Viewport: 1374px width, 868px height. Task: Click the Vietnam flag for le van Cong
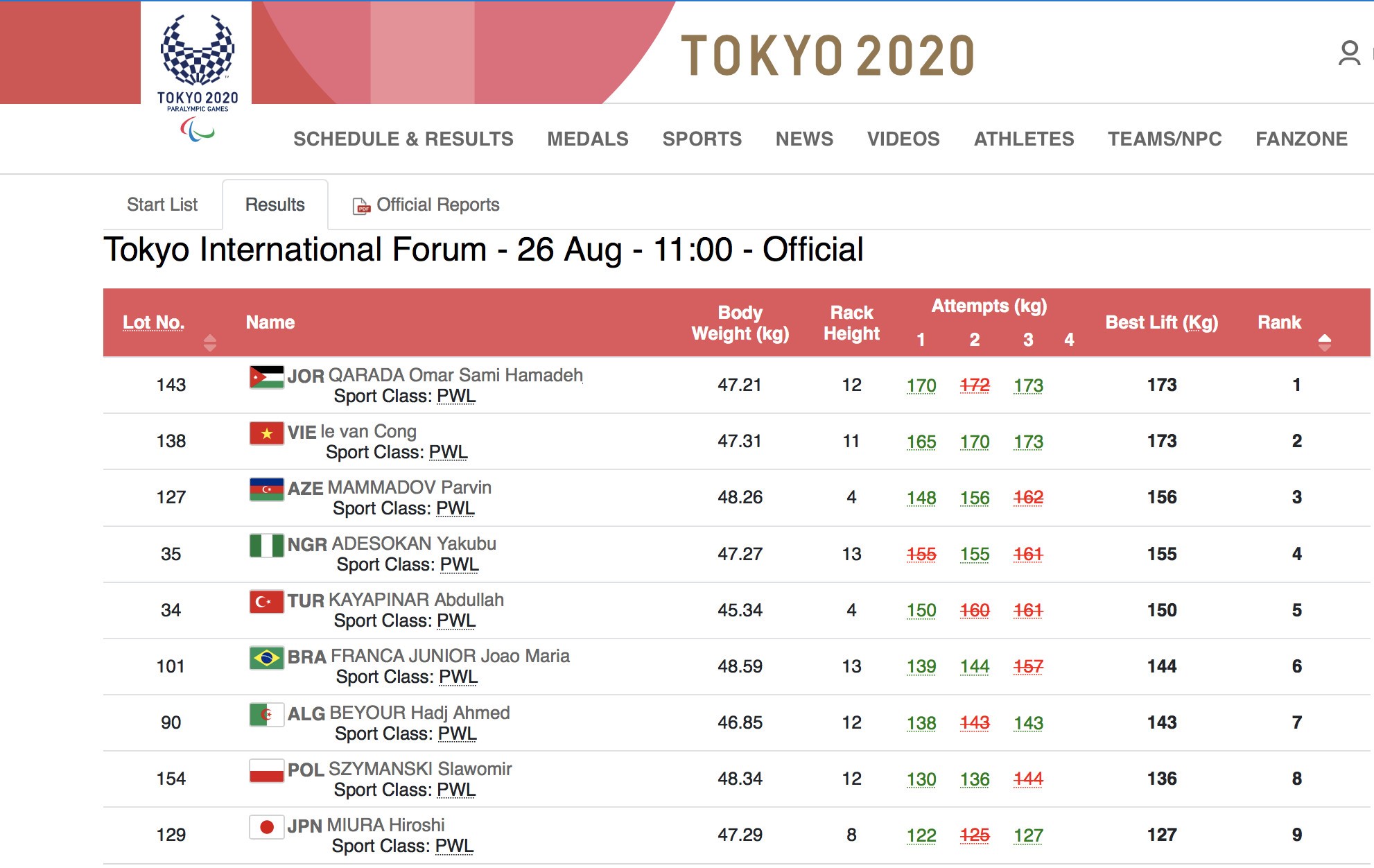coord(266,433)
